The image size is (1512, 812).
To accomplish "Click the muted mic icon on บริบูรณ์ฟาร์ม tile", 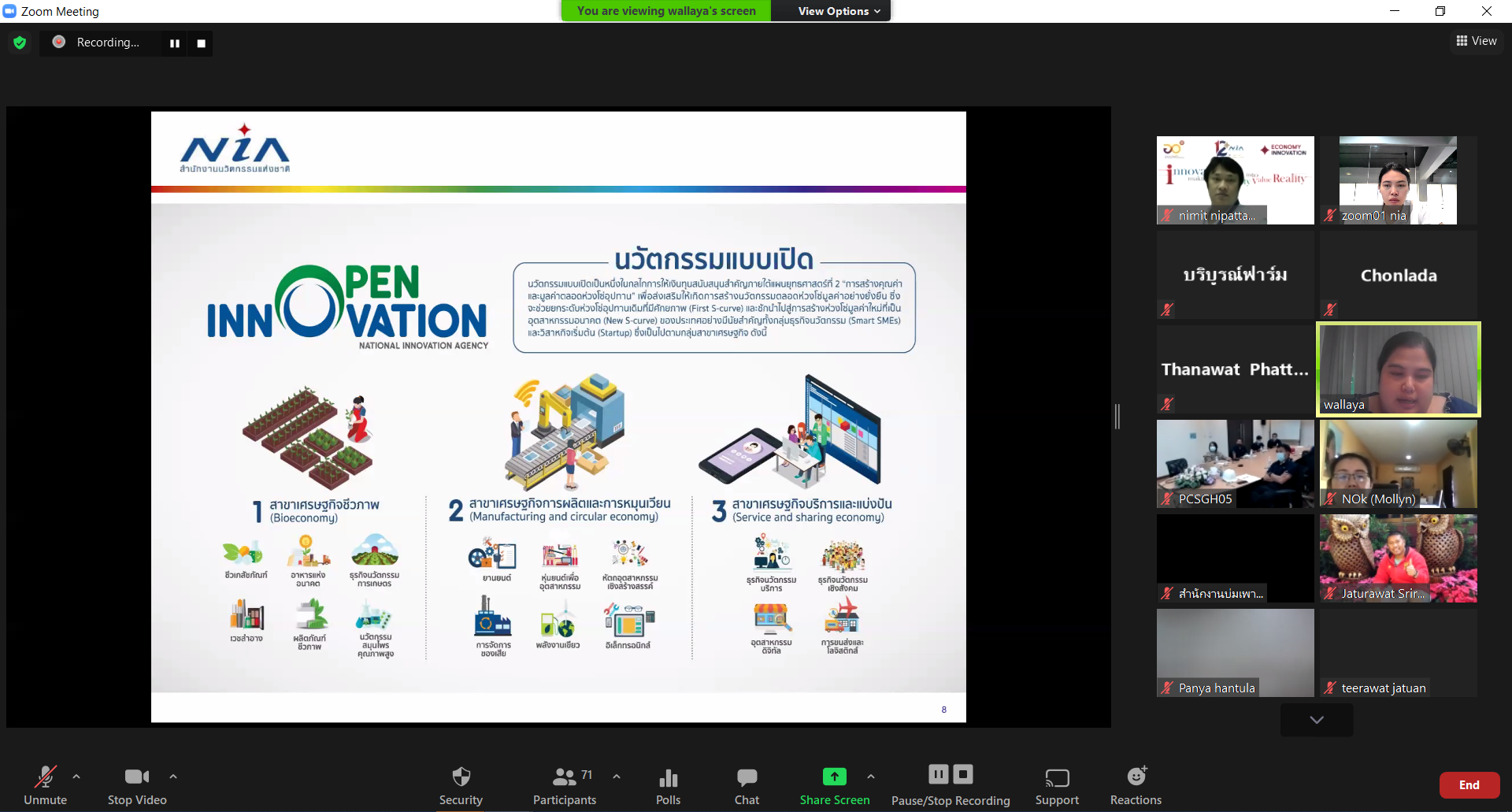I will click(1167, 310).
